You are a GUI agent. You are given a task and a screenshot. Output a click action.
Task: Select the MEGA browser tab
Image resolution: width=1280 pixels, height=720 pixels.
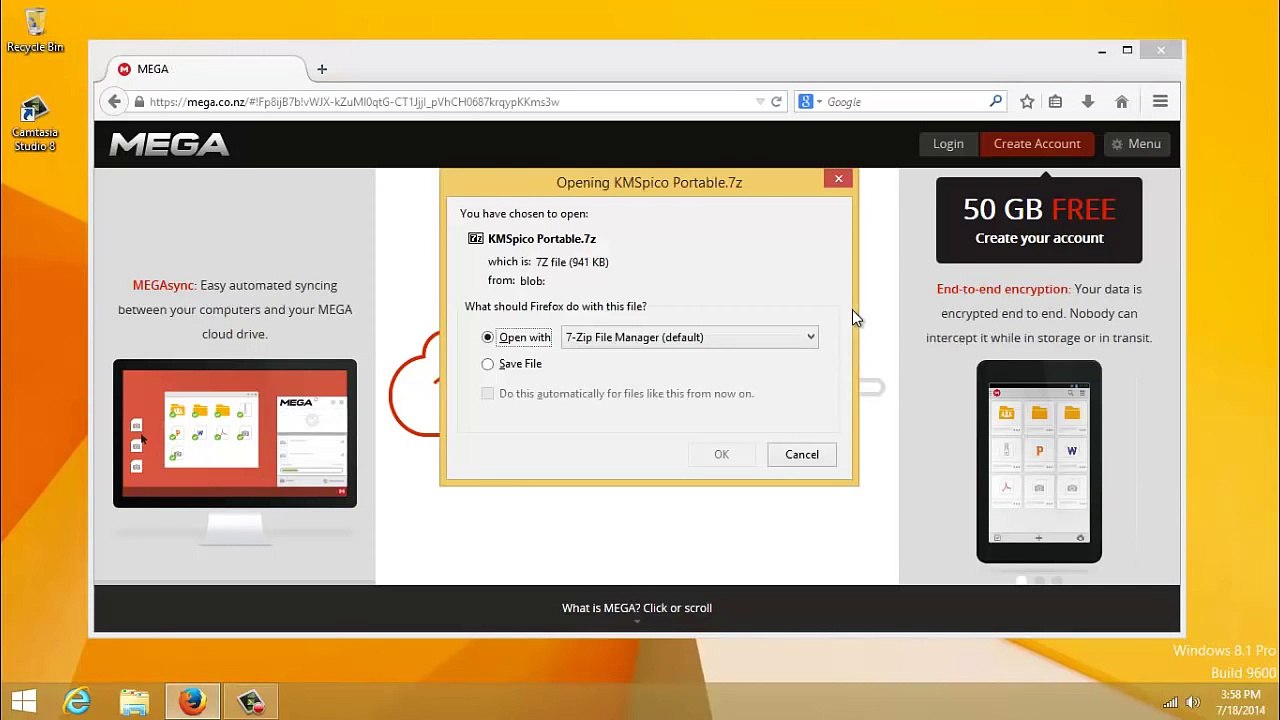[205, 69]
